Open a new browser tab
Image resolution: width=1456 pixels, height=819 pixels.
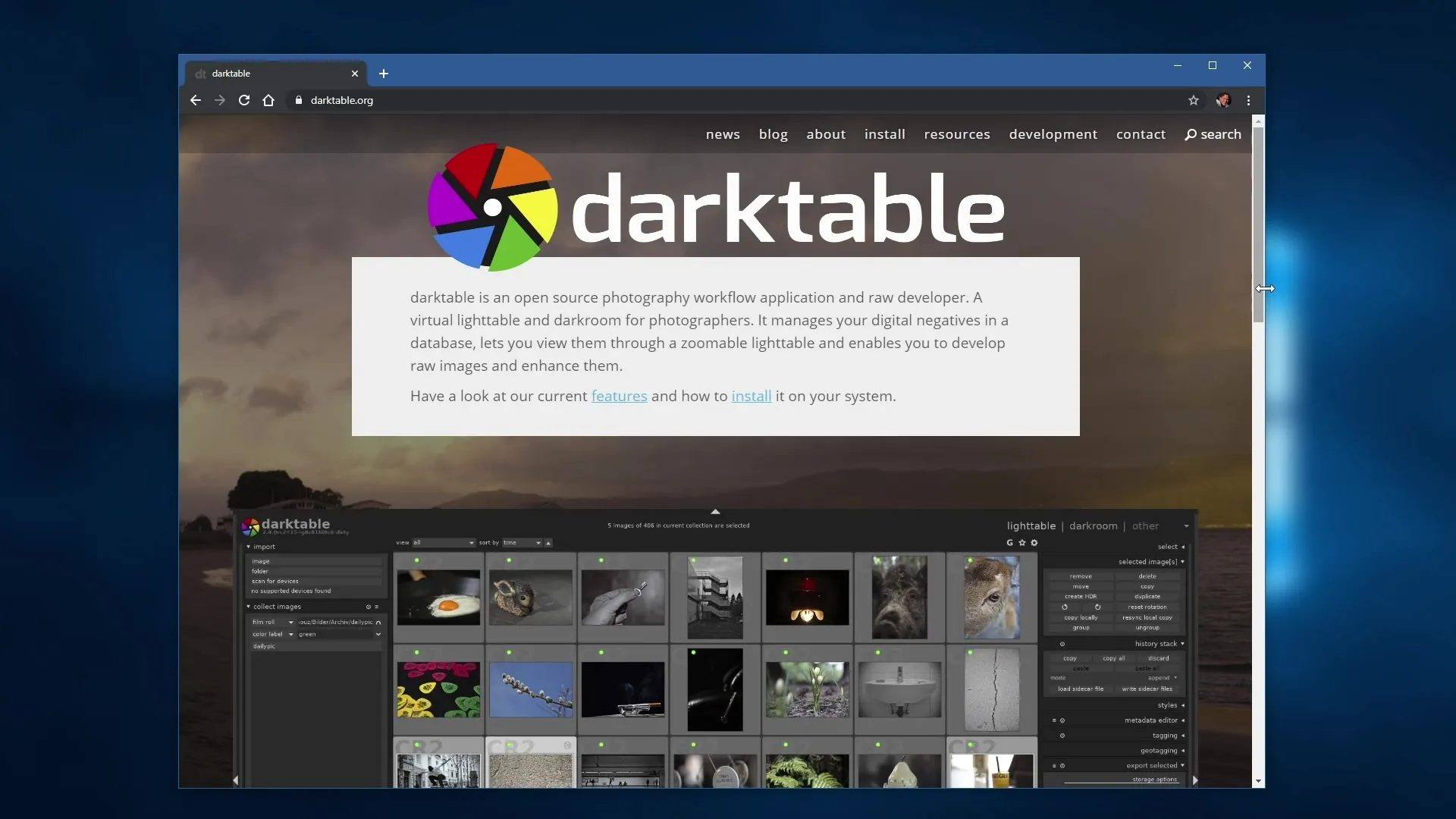point(384,74)
